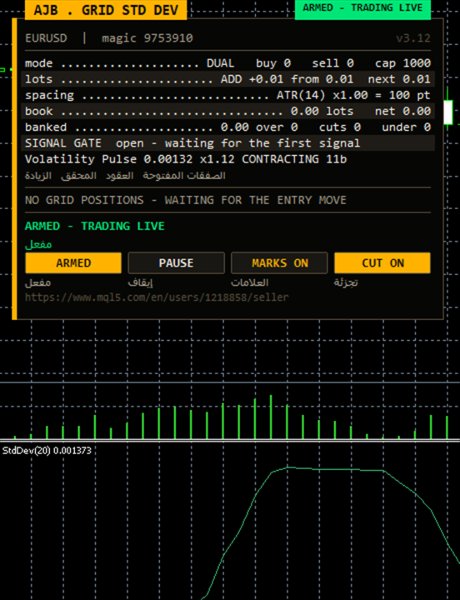Click the mode DUAL row
Image resolution: width=460 pixels, height=600 pixels.
tap(228, 63)
